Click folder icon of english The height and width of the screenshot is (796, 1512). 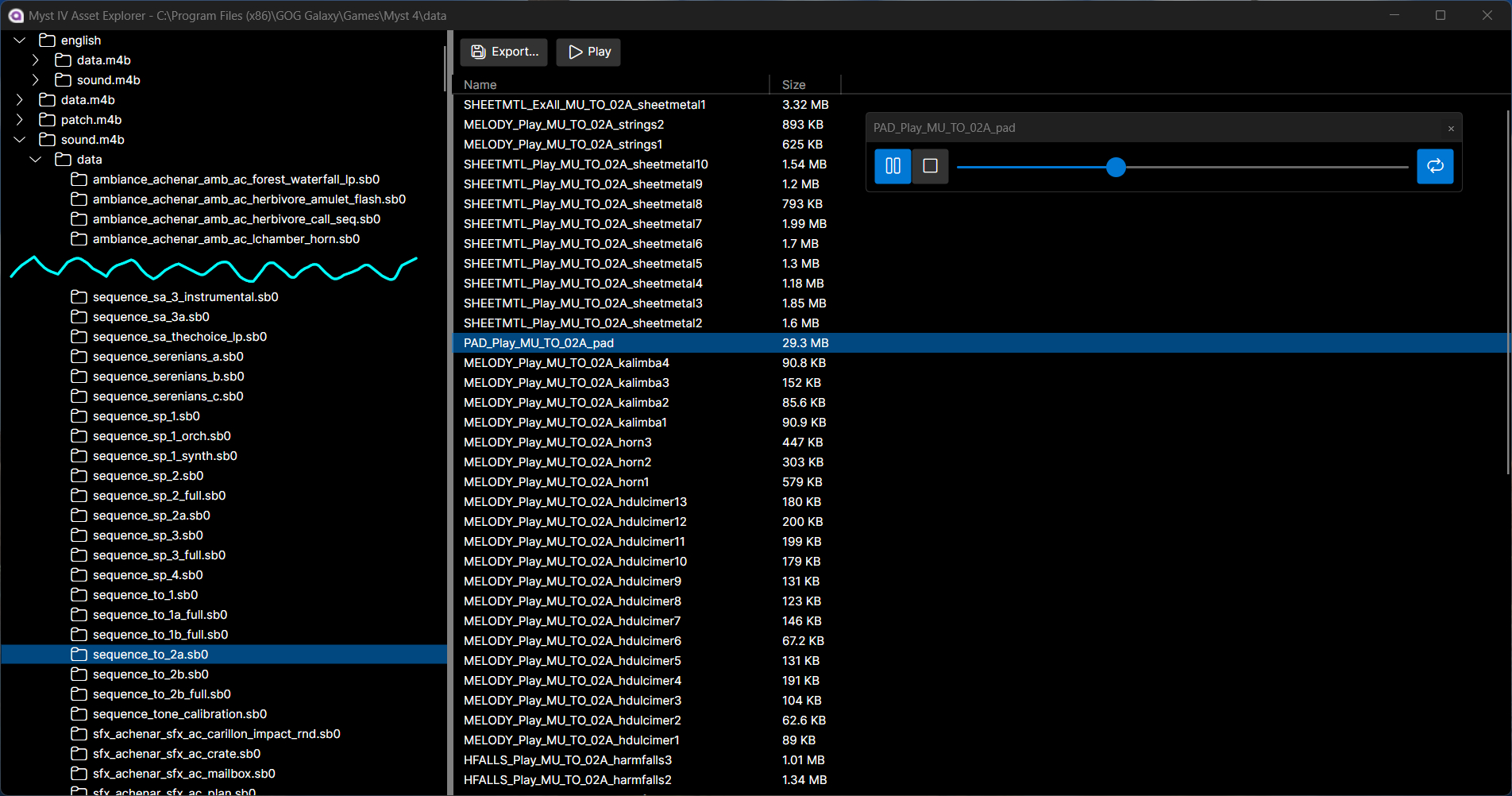47,40
